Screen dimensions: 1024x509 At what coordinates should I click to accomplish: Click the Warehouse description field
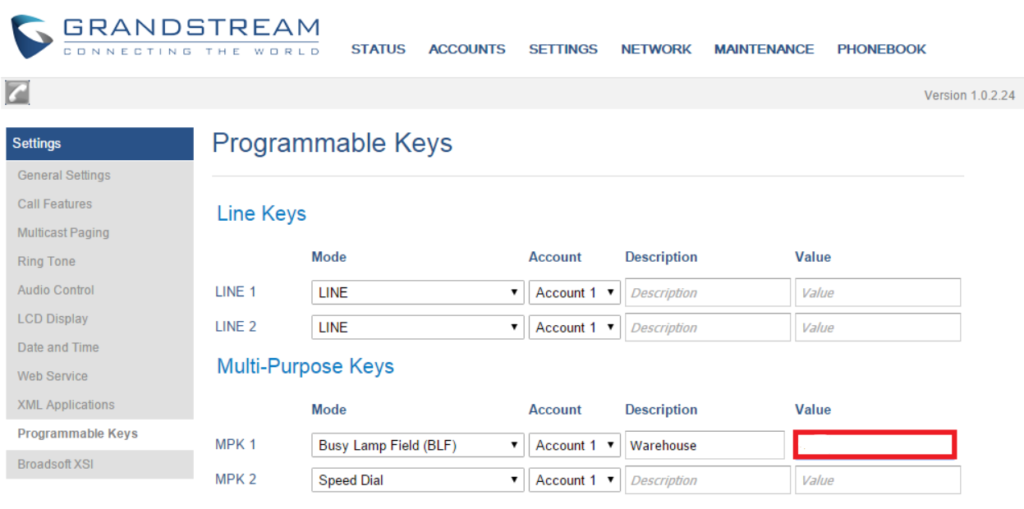705,446
